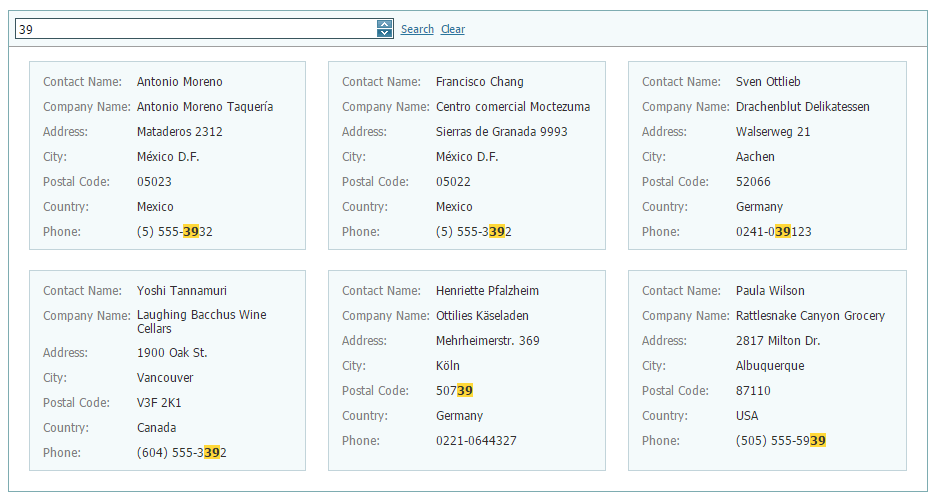Click México D.F. in Antonio Moreno's card
Image resolution: width=936 pixels, height=502 pixels.
[168, 157]
